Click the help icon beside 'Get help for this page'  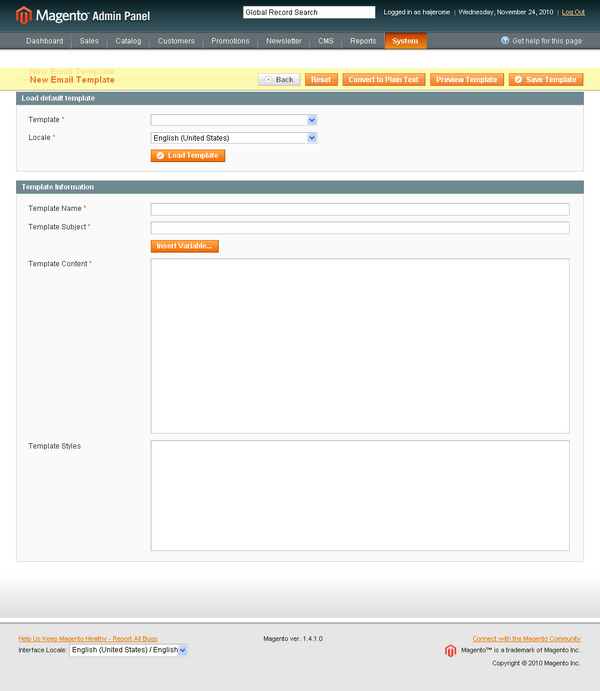pos(505,41)
